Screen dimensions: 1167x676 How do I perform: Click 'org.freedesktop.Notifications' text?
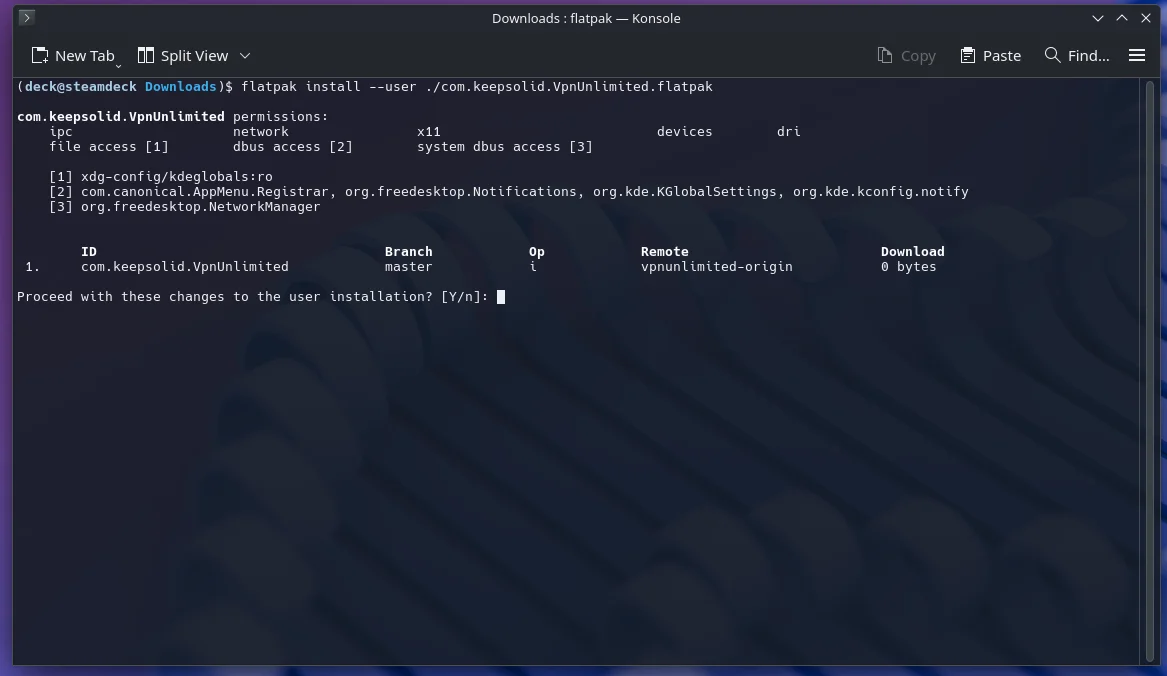point(461,191)
